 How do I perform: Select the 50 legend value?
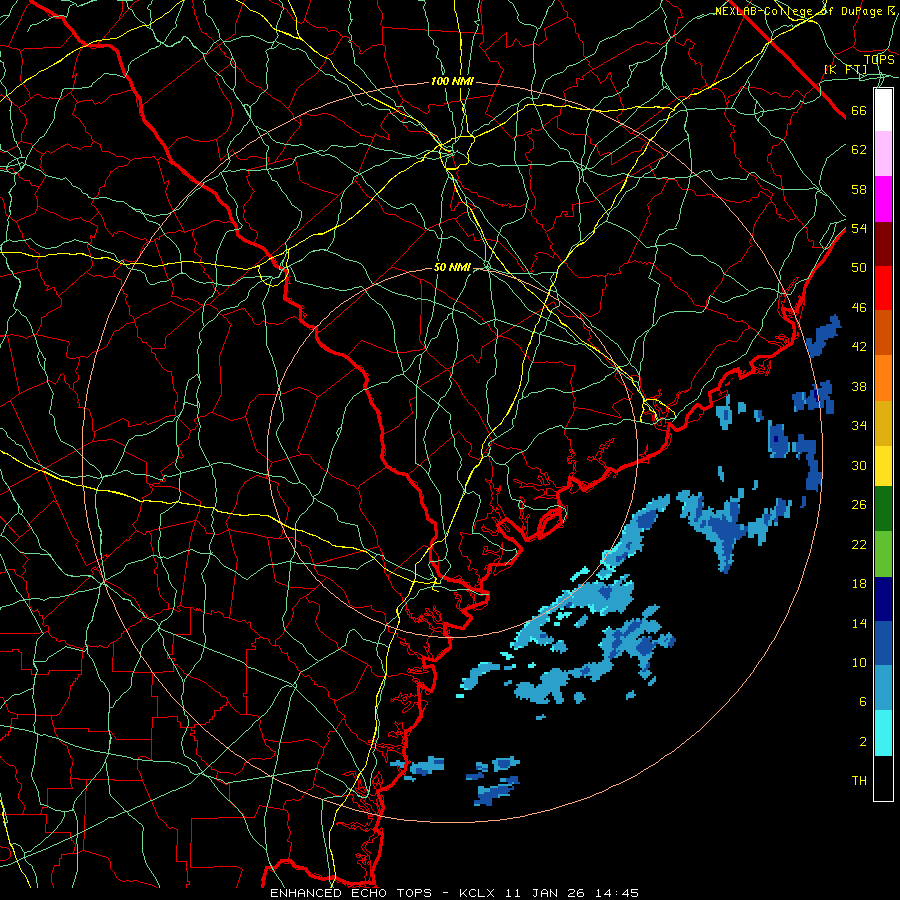pos(859,268)
